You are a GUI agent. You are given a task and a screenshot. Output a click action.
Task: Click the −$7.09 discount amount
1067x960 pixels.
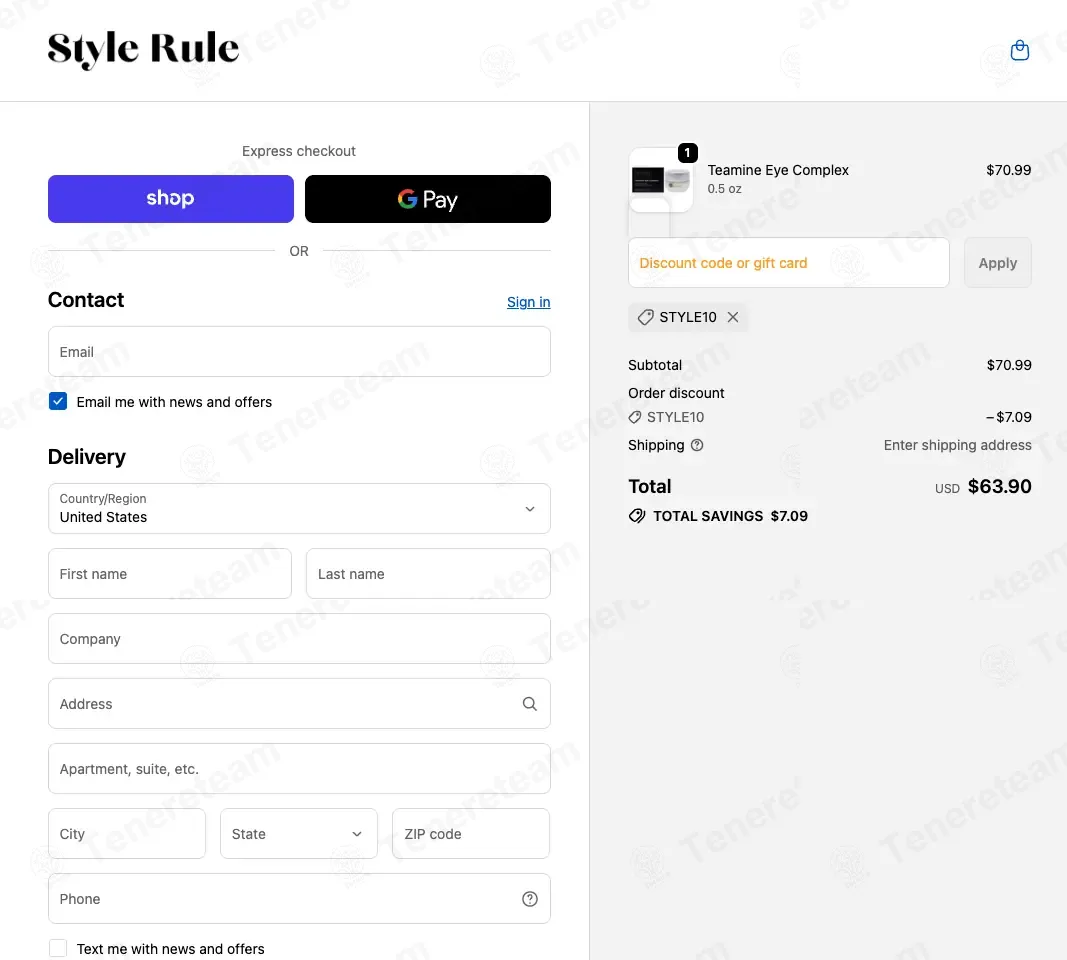click(1008, 417)
